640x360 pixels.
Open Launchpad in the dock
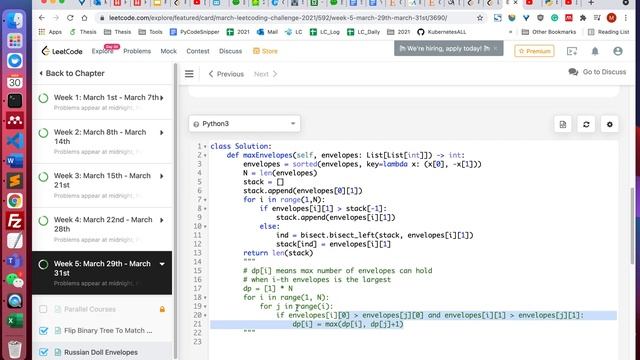(15, 41)
